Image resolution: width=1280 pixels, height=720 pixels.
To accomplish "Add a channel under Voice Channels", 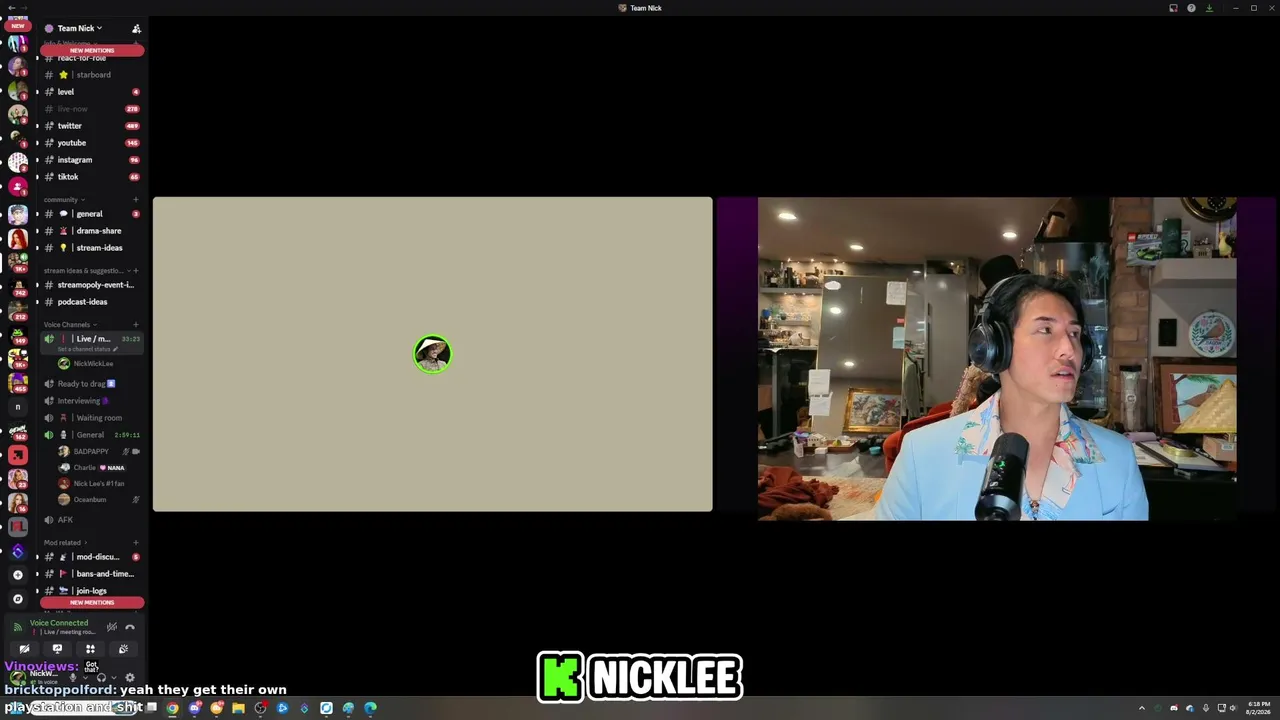I will [136, 325].
